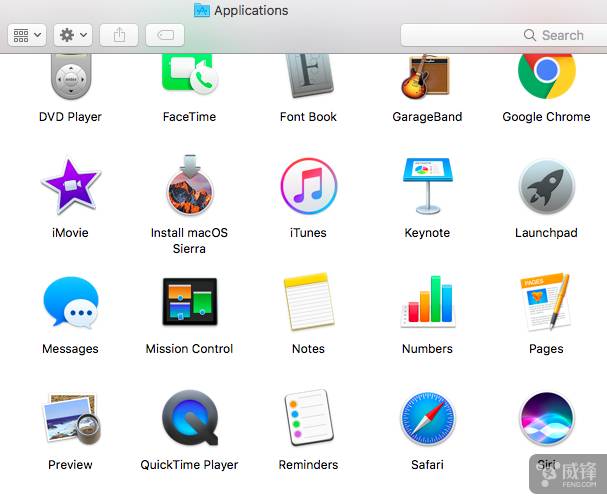Open the Action gear menu

[x=73, y=35]
